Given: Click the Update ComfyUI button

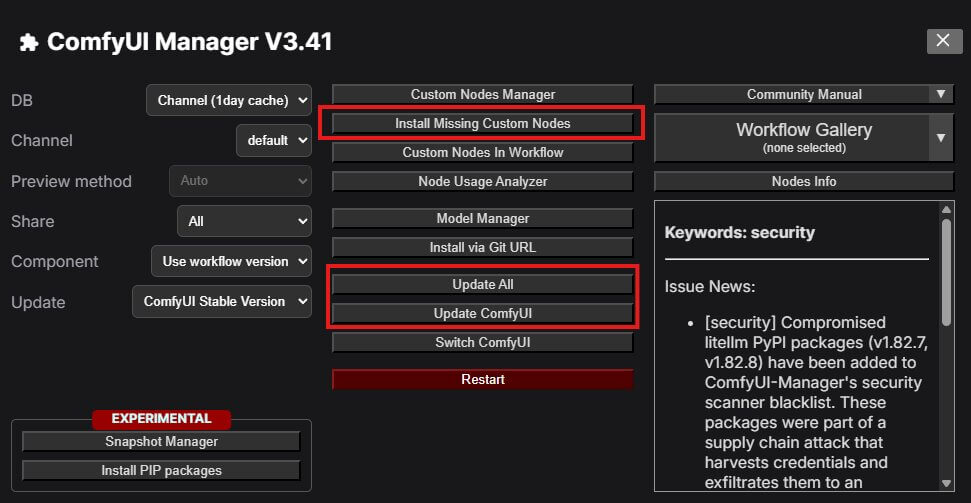Looking at the screenshot, I should tap(482, 313).
